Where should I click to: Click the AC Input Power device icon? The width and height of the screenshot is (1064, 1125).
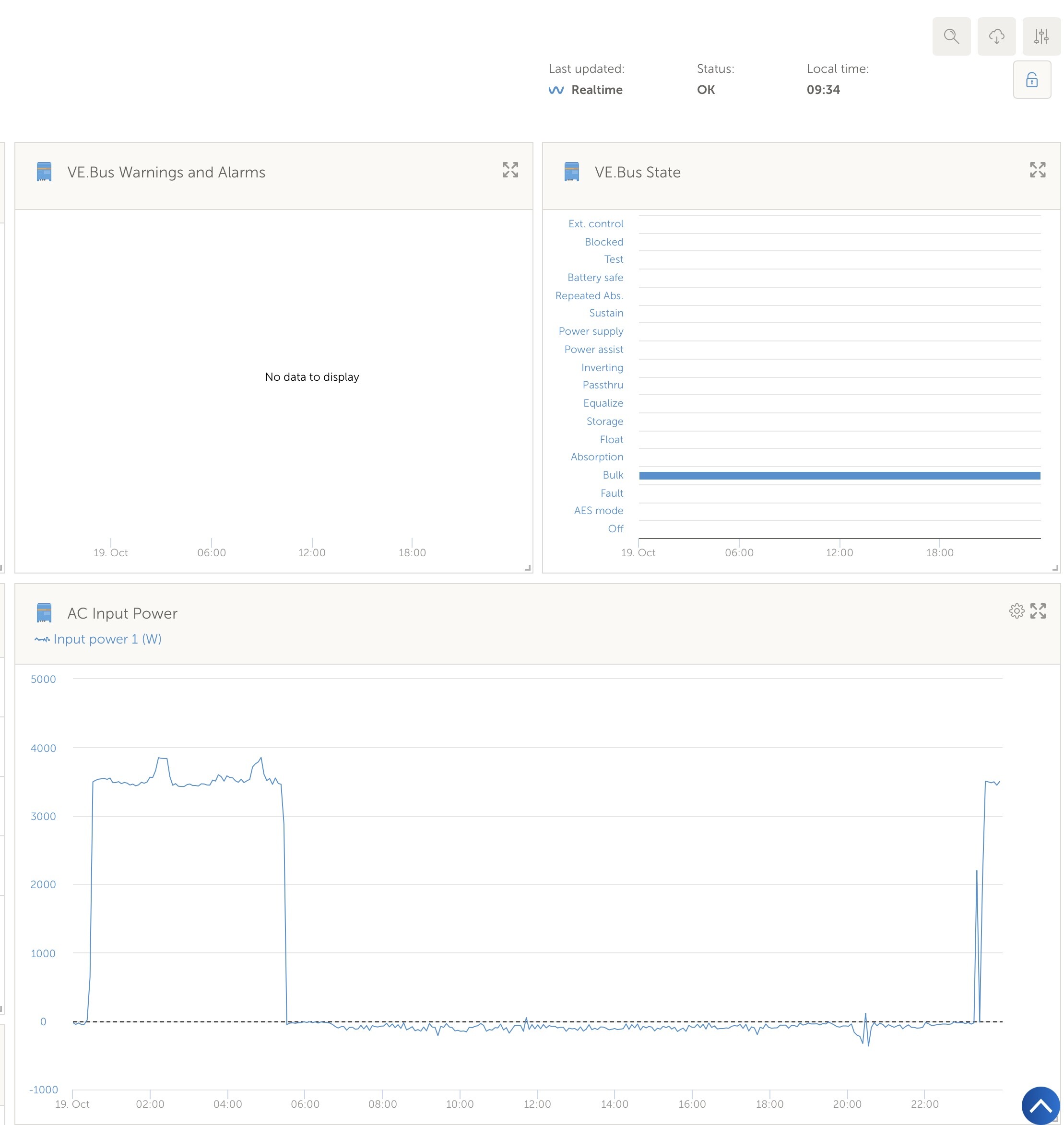pyautogui.click(x=44, y=613)
